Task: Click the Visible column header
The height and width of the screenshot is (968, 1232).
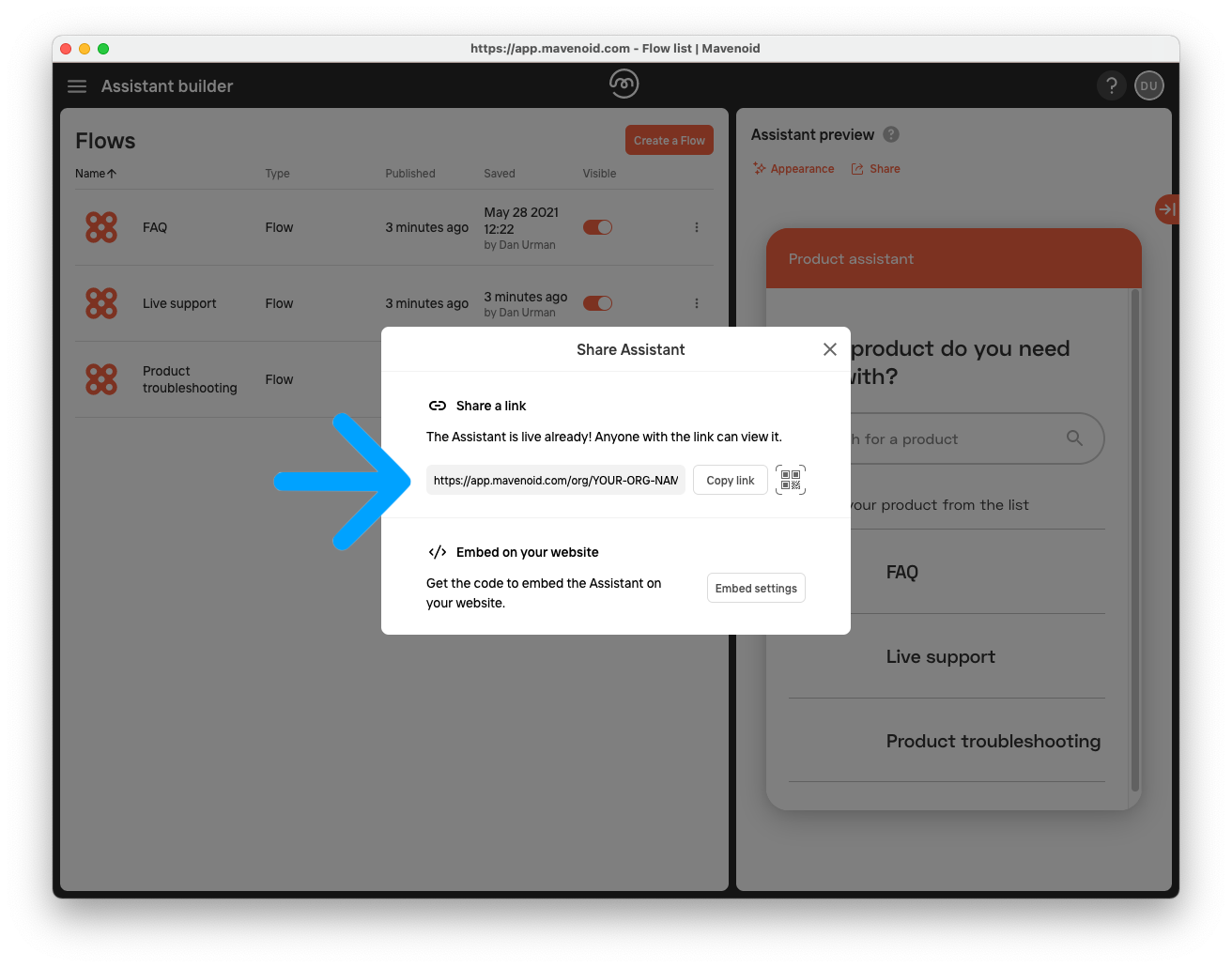Action: pos(599,174)
